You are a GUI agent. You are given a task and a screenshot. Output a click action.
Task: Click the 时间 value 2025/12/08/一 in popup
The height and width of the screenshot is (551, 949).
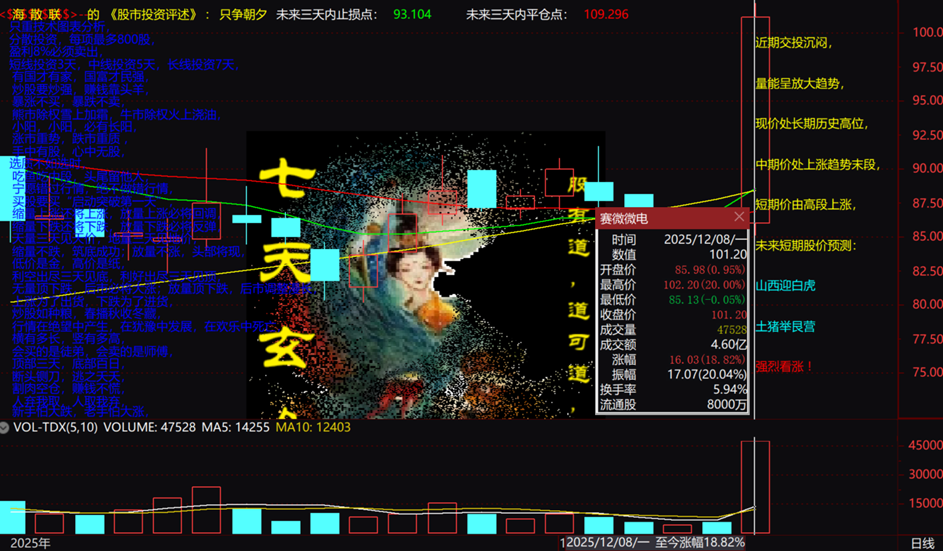(x=705, y=239)
